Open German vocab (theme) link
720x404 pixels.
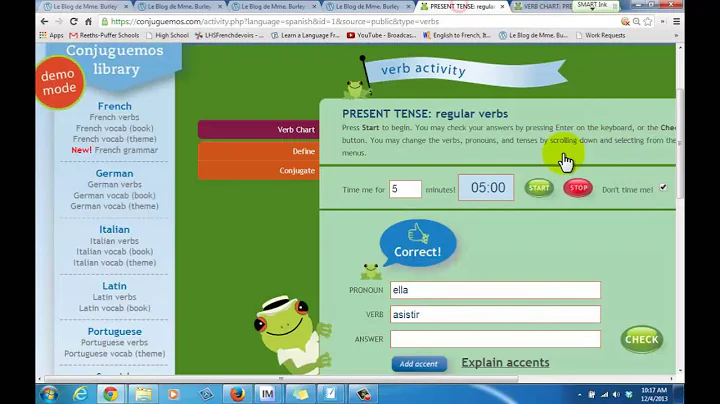click(114, 206)
